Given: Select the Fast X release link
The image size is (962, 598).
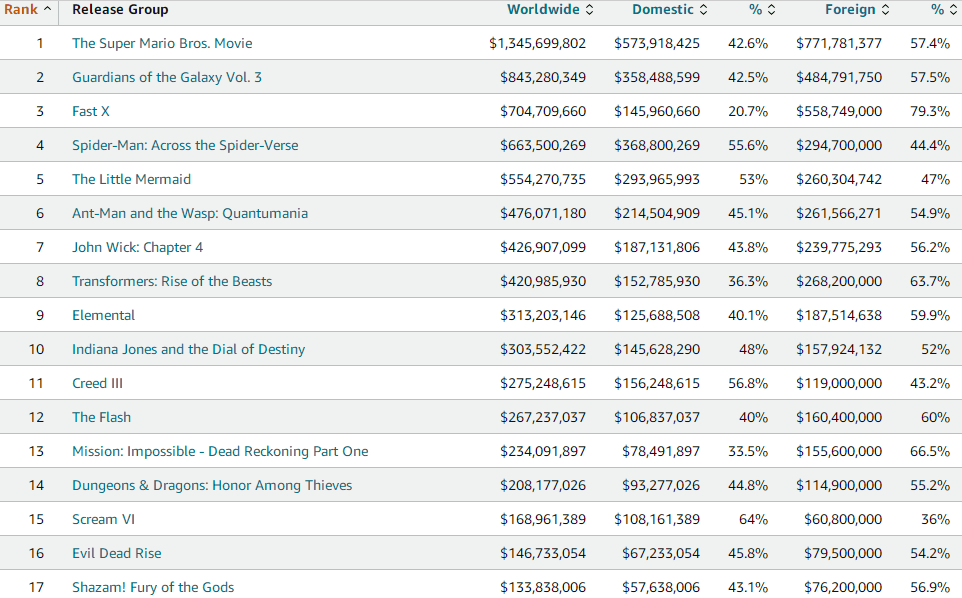Looking at the screenshot, I should click(x=91, y=112).
